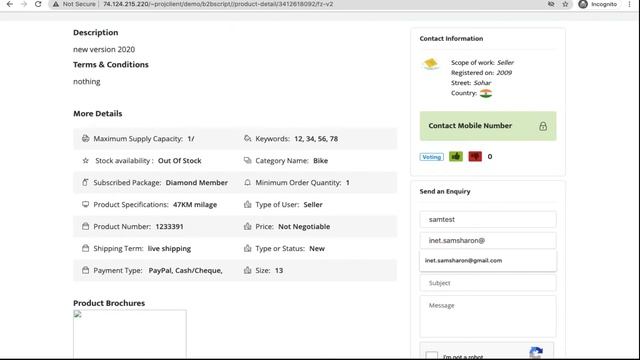The image size is (640, 360).
Task: Click the 'Terms & Conditions' heading
Action: pyautogui.click(x=111, y=64)
